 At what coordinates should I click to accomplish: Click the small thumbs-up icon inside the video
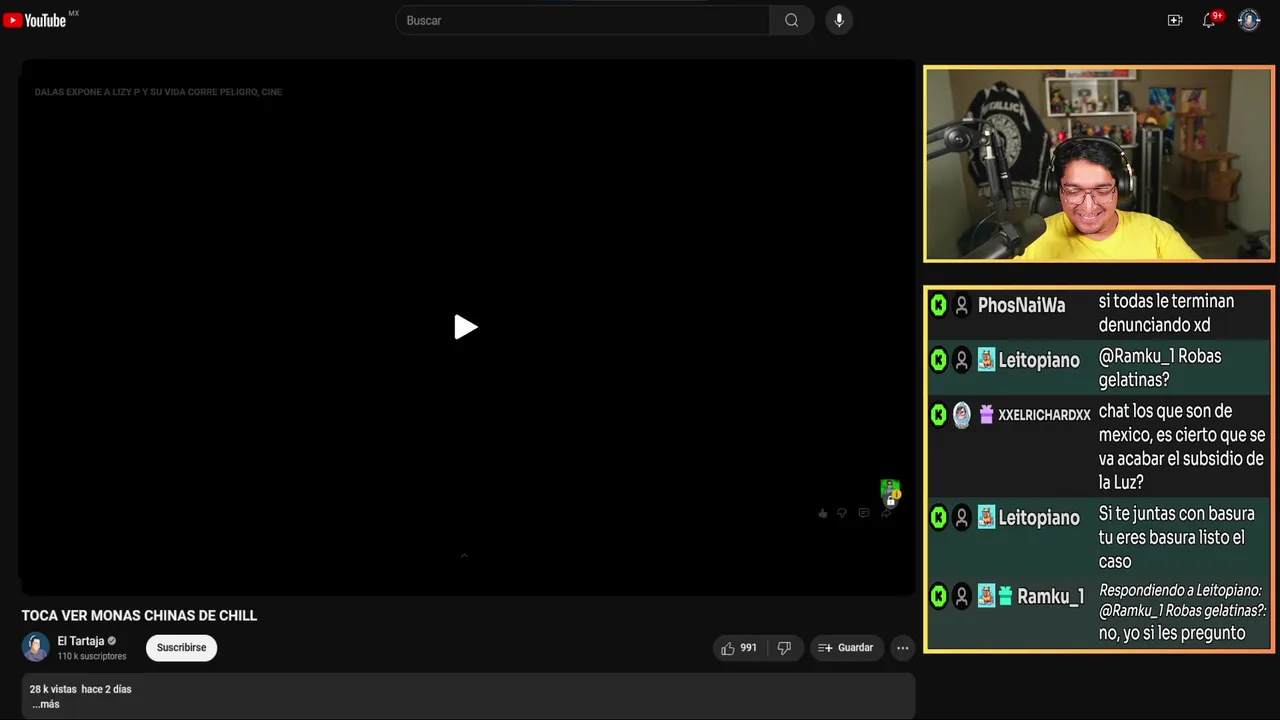click(x=823, y=513)
